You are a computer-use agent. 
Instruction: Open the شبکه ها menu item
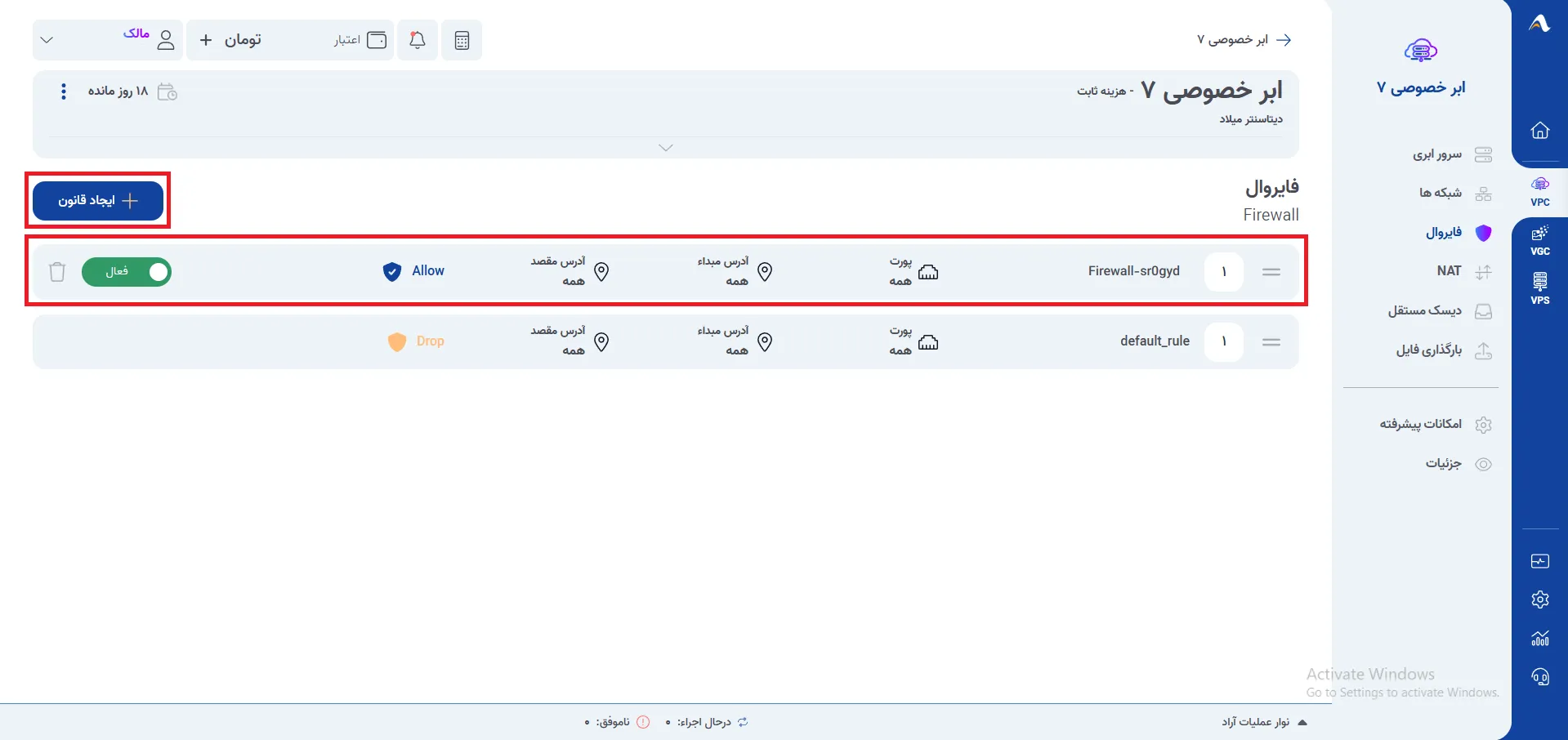pyautogui.click(x=1454, y=194)
